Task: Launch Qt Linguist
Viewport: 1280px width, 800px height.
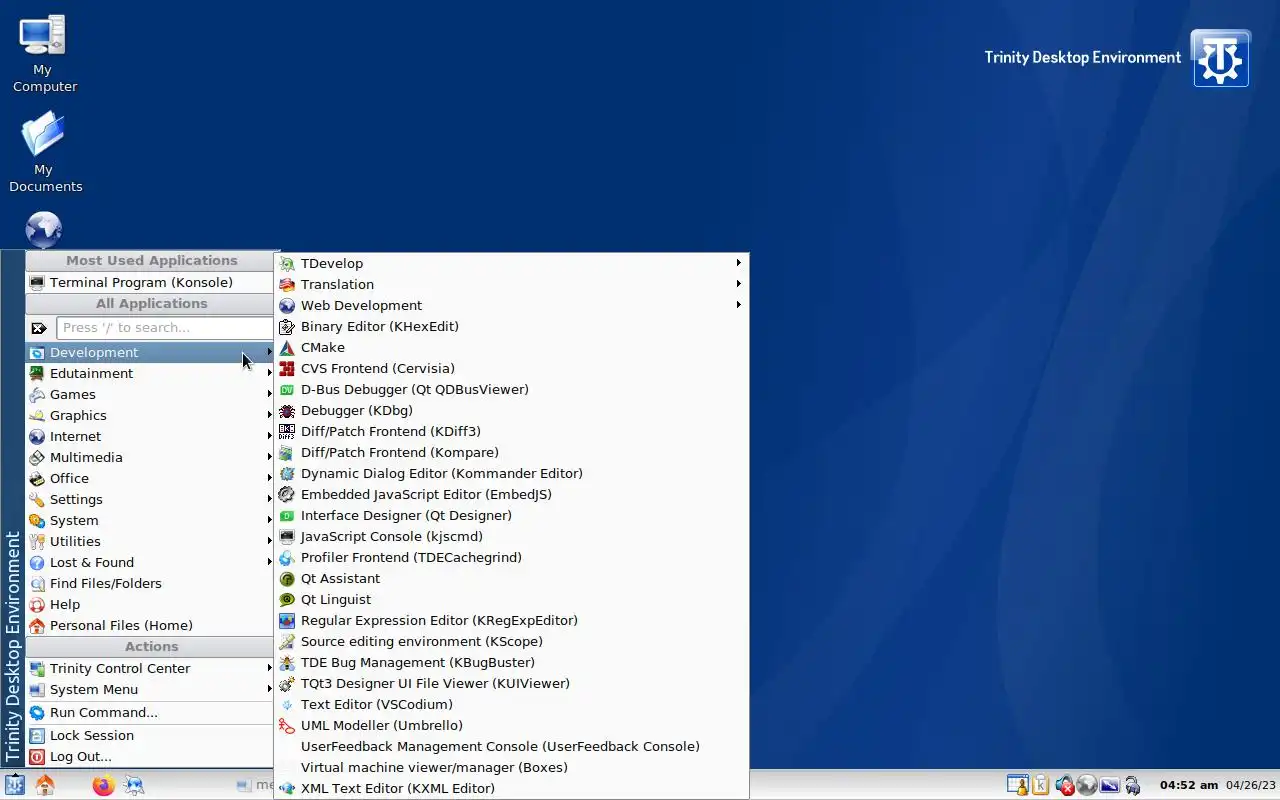Action: tap(511, 599)
